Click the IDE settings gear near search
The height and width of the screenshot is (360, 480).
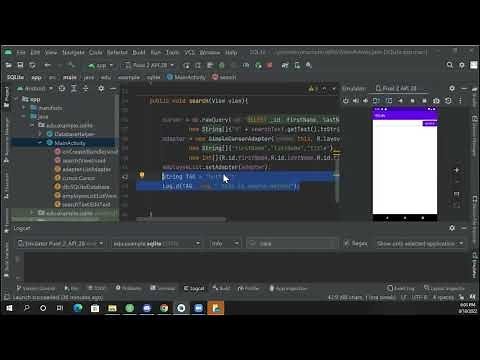coord(462,65)
